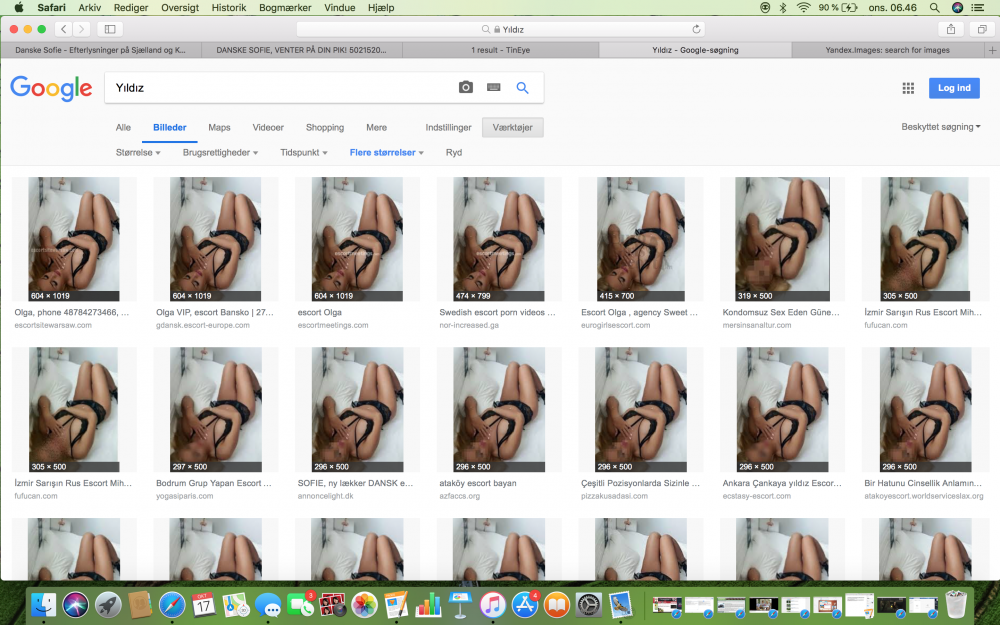This screenshot has height=625, width=1000.
Task: Select the Shopping search category
Action: coord(325,128)
